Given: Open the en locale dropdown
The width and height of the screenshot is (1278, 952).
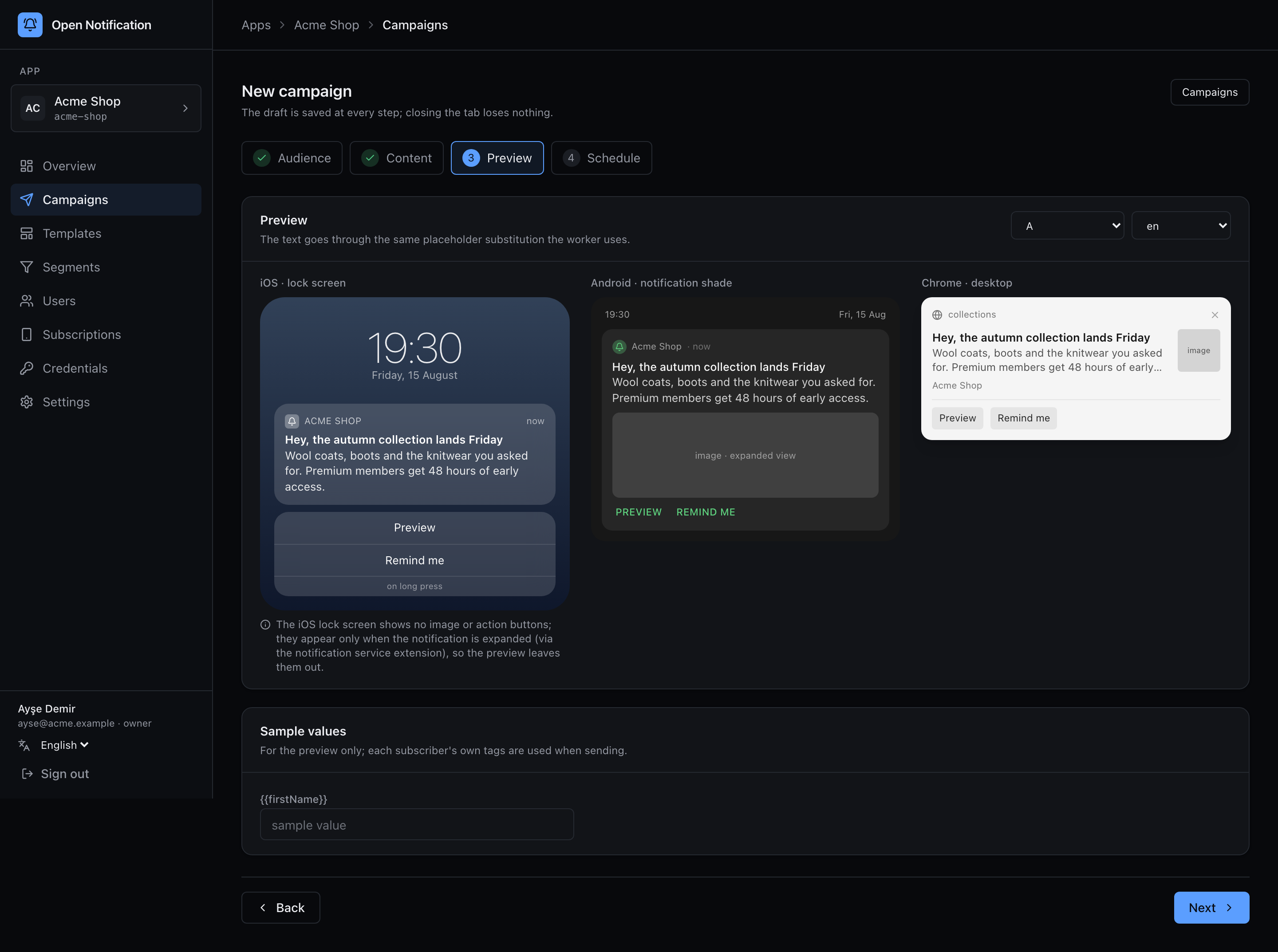Looking at the screenshot, I should point(1180,226).
